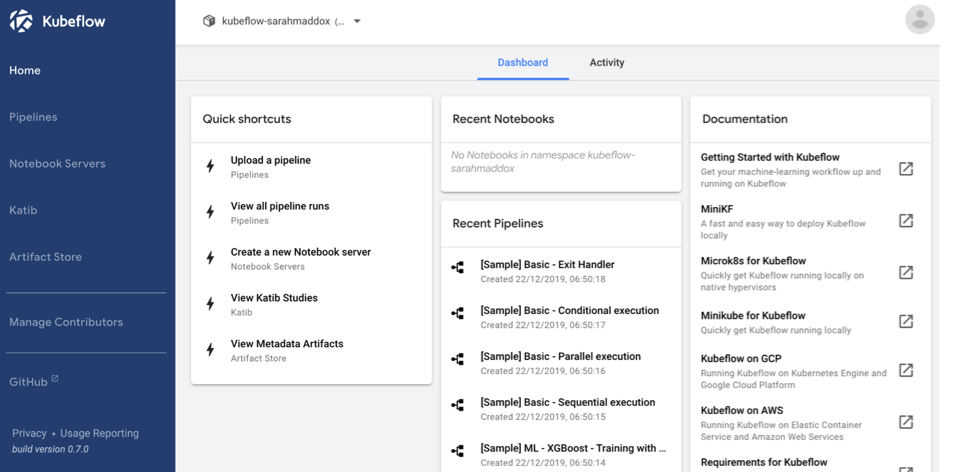The width and height of the screenshot is (975, 472).
Task: Open the GitHub link in sidebar
Action: 28,382
